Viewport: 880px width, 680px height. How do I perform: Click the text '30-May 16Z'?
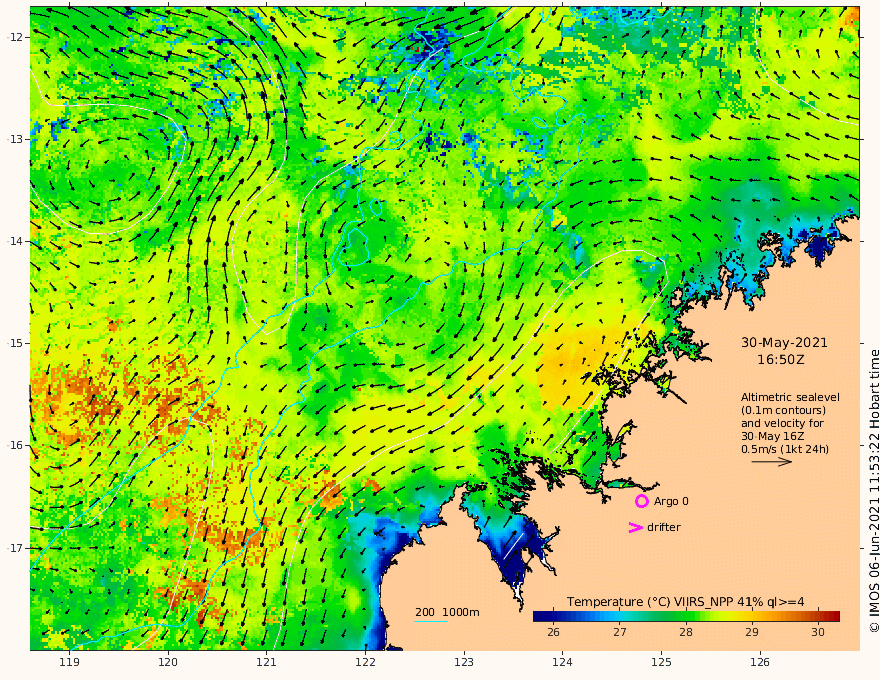click(773, 436)
